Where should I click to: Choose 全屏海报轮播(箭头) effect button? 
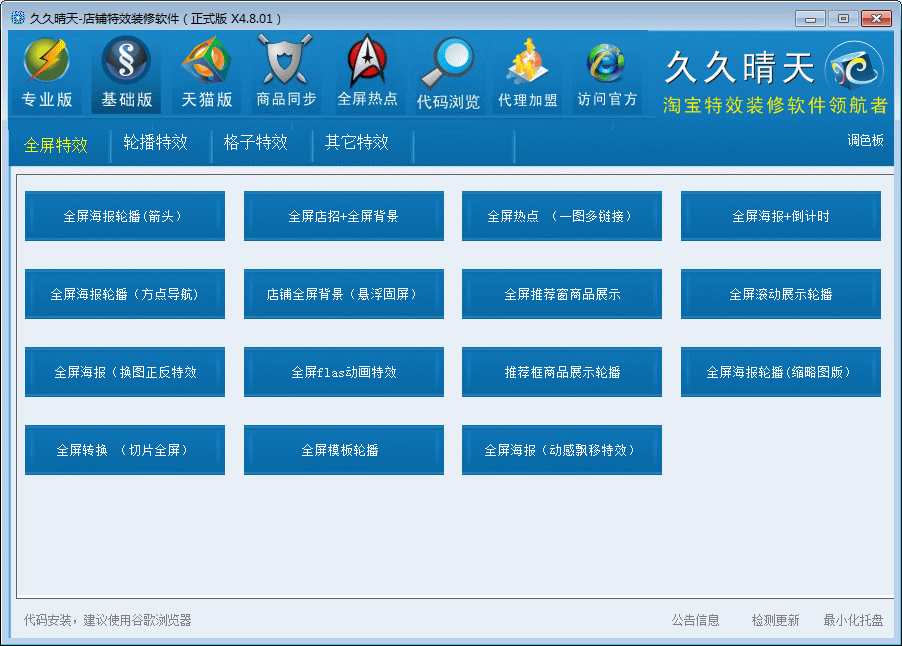point(125,216)
